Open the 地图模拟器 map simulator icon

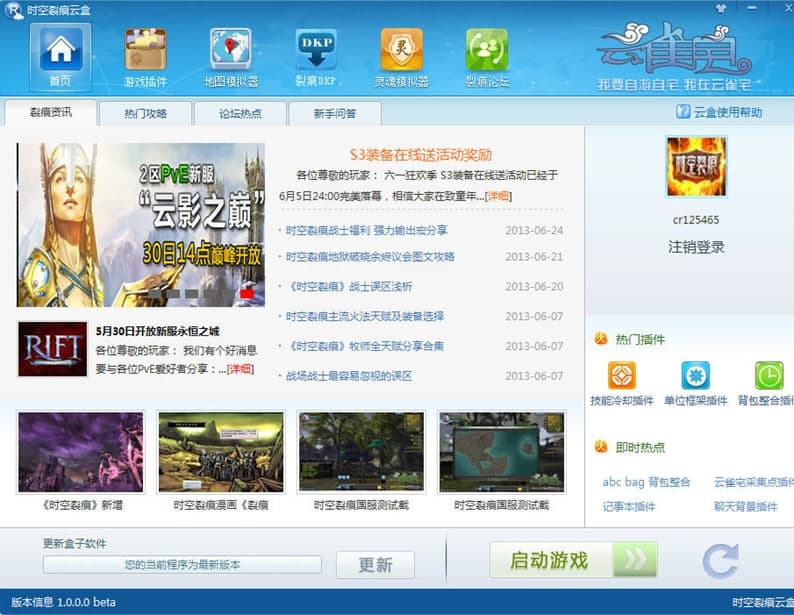(x=231, y=51)
